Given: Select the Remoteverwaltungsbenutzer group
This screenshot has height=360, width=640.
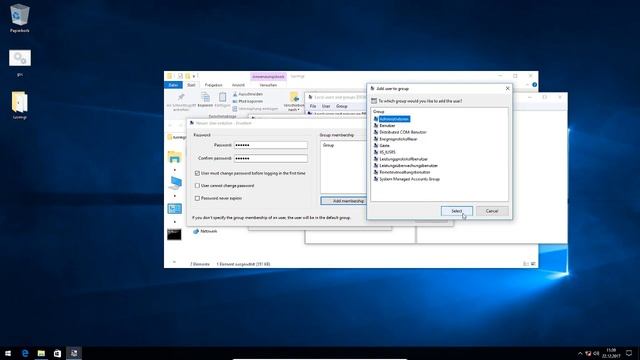Looking at the screenshot, I should point(404,172).
